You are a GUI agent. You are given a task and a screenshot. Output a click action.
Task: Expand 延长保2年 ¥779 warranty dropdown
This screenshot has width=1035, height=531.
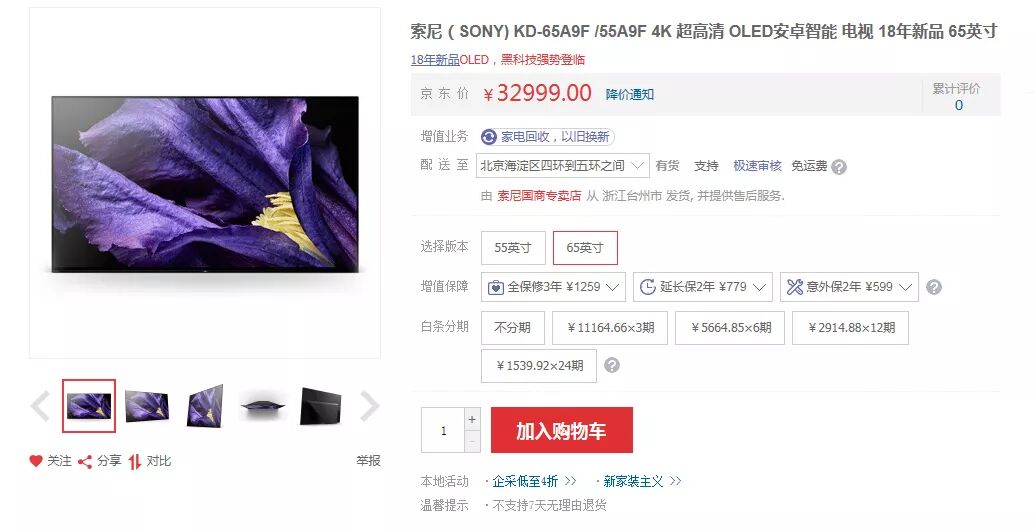[702, 287]
